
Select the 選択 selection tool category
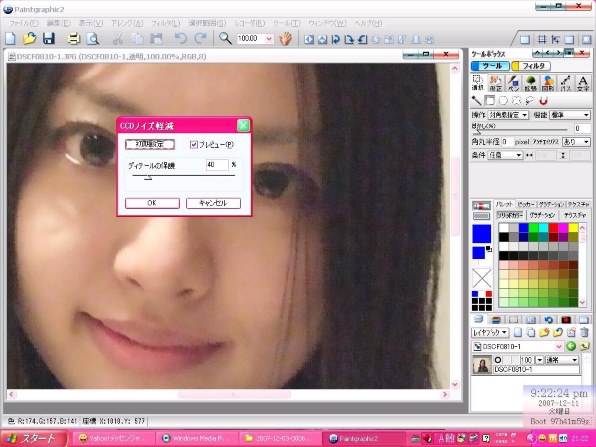click(477, 83)
